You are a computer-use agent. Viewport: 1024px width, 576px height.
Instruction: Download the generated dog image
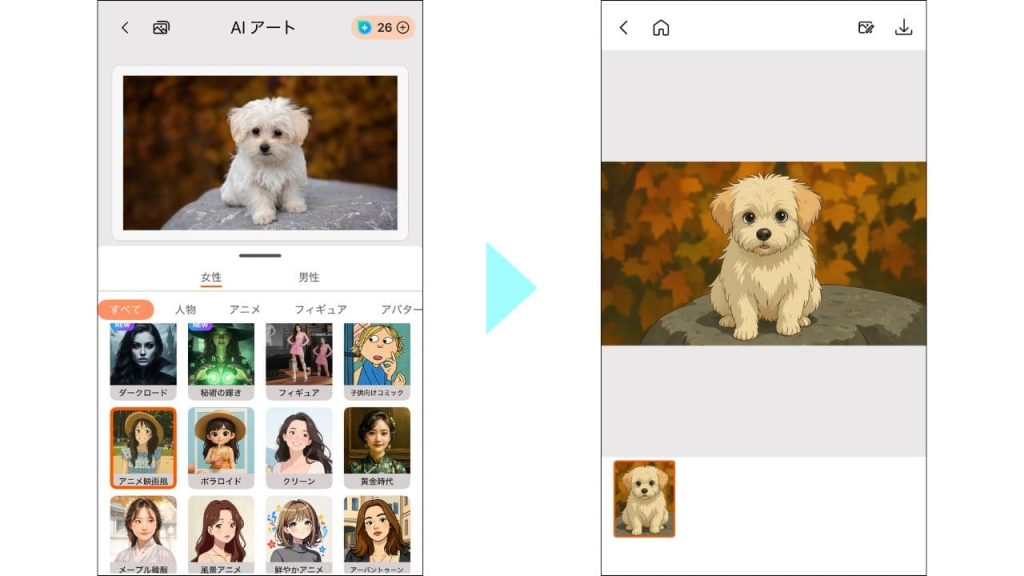pos(903,28)
